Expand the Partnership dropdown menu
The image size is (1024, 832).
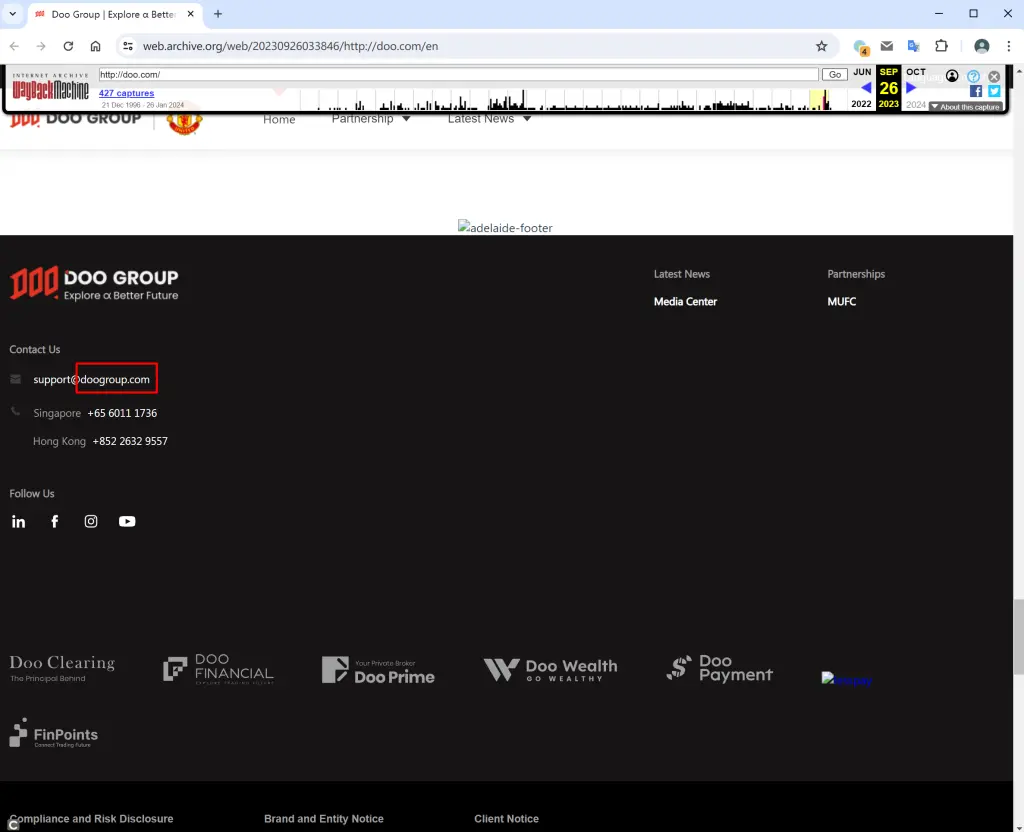pos(371,119)
